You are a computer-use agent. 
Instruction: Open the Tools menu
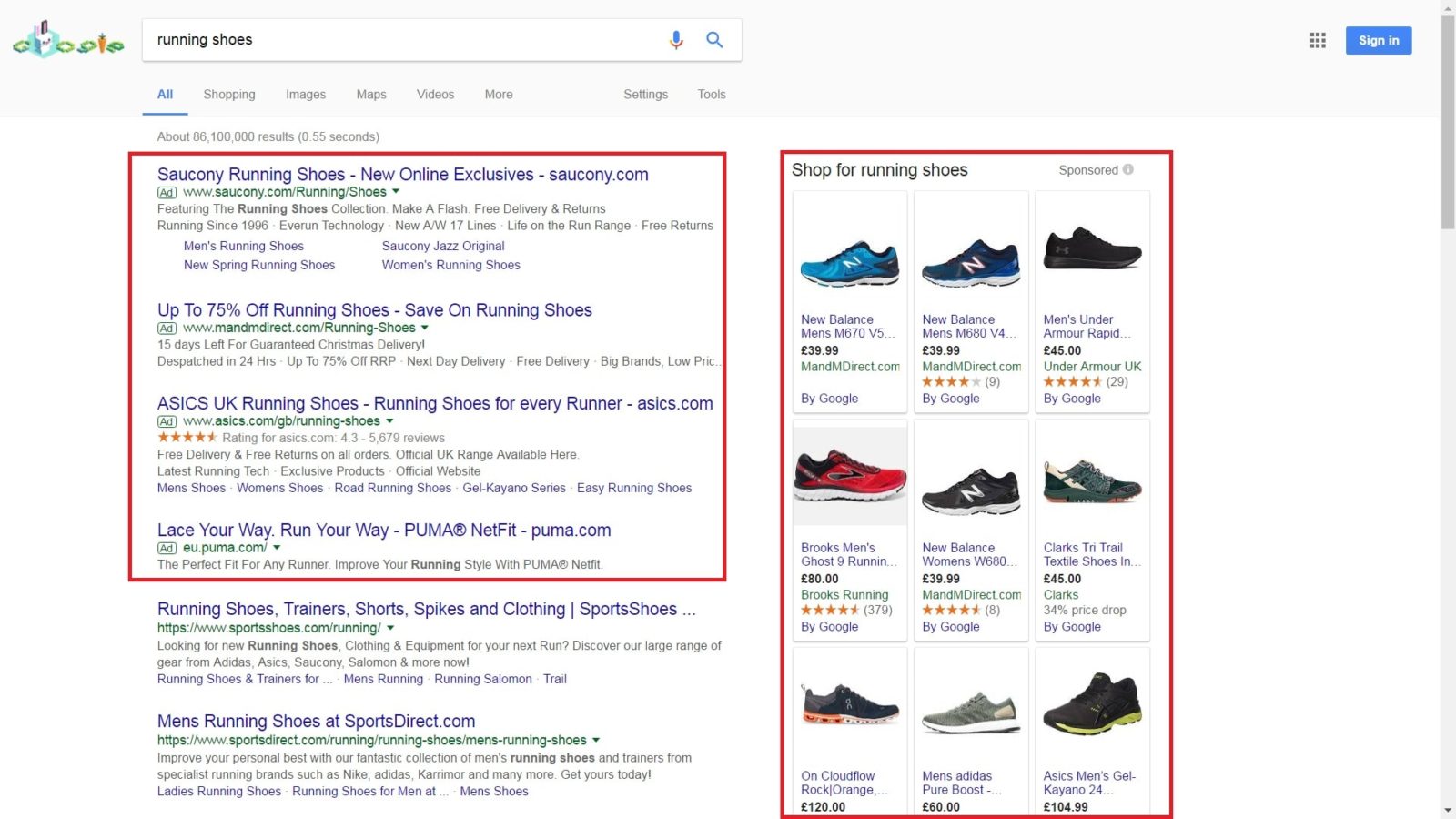pyautogui.click(x=712, y=94)
